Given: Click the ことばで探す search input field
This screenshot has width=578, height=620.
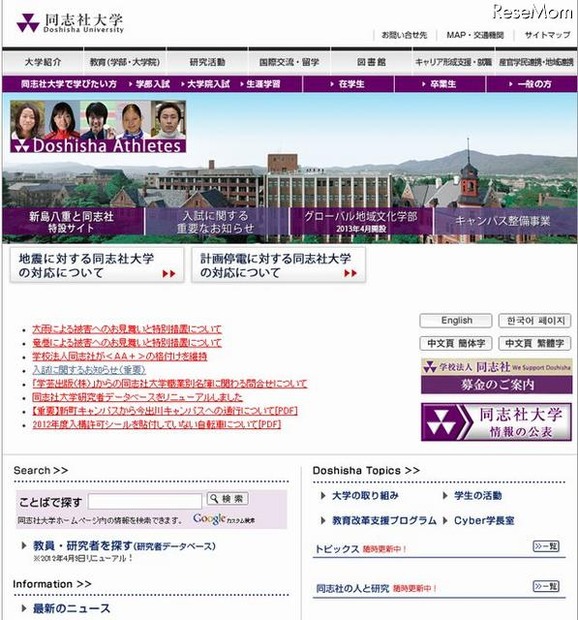Looking at the screenshot, I should [145, 501].
